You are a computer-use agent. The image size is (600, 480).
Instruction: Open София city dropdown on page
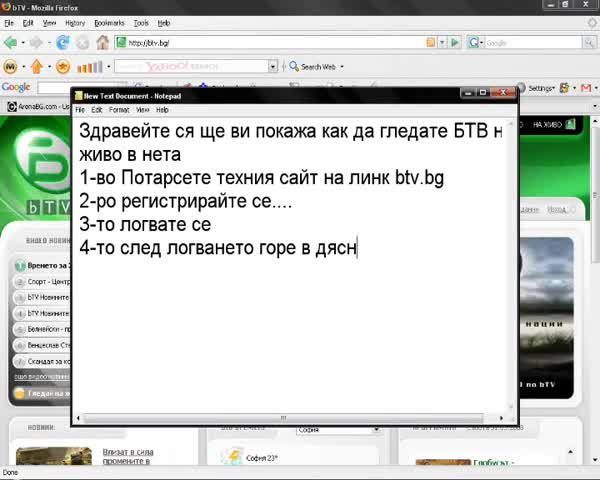coord(376,429)
